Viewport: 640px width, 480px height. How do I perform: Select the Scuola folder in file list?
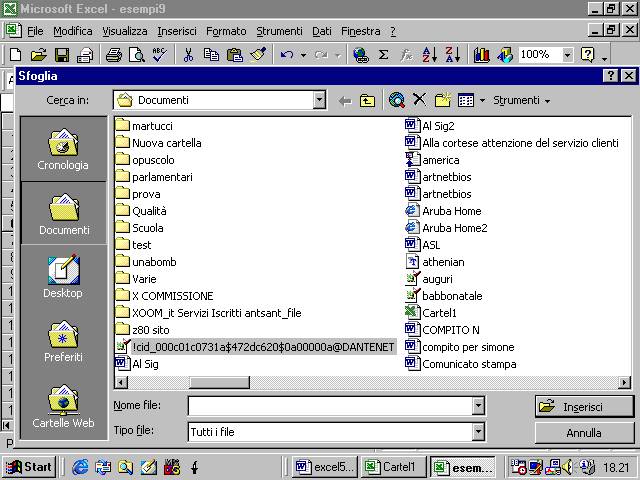pos(147,228)
